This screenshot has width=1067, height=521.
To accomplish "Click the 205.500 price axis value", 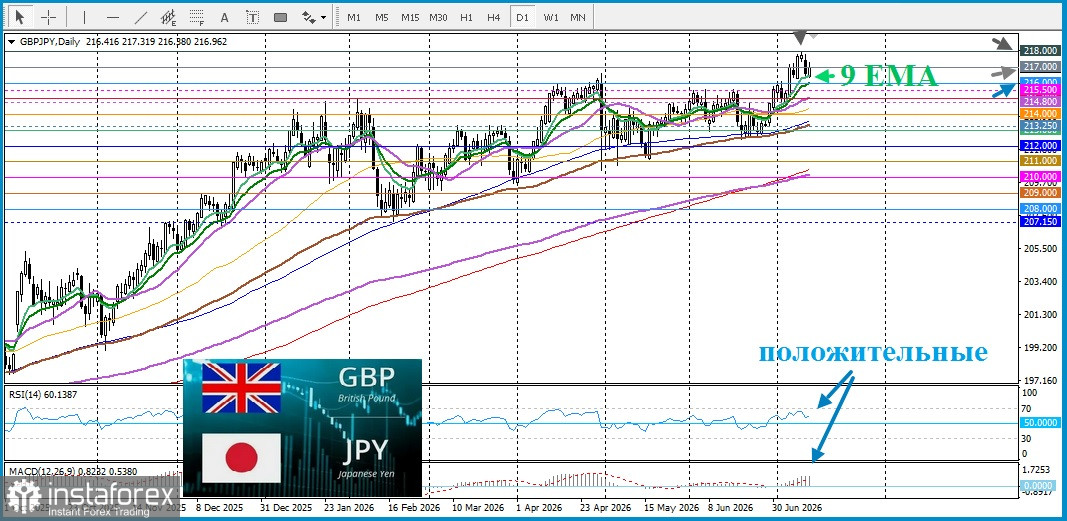I will 1038,248.
